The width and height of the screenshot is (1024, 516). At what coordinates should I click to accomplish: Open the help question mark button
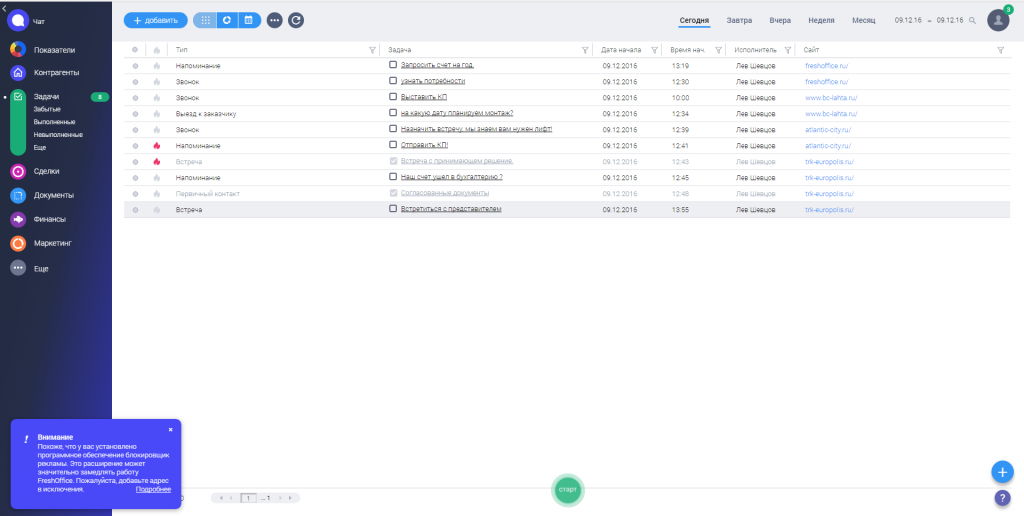(1002, 498)
